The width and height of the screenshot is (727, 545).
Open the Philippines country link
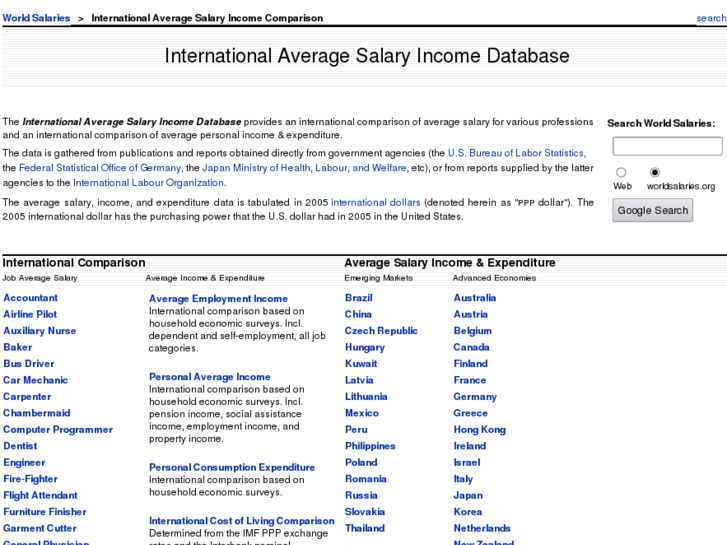pyautogui.click(x=370, y=446)
